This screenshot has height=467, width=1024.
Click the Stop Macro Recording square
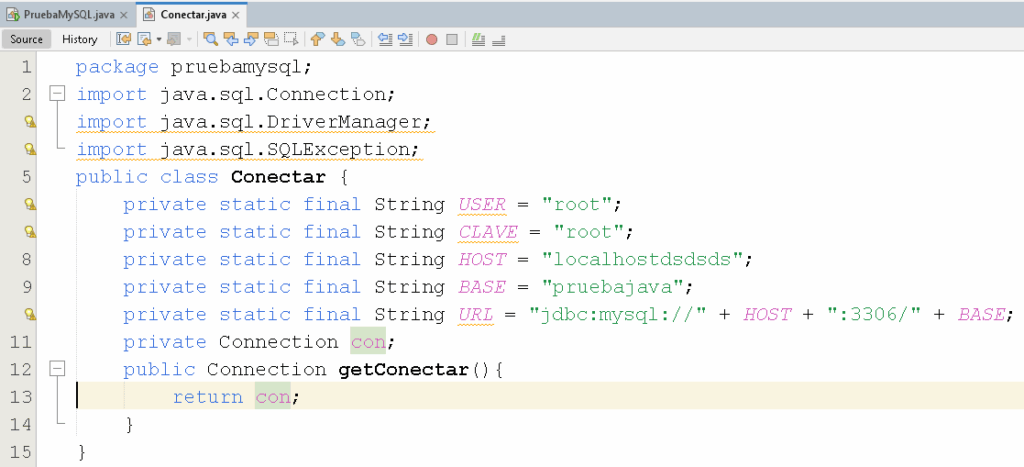tap(452, 39)
